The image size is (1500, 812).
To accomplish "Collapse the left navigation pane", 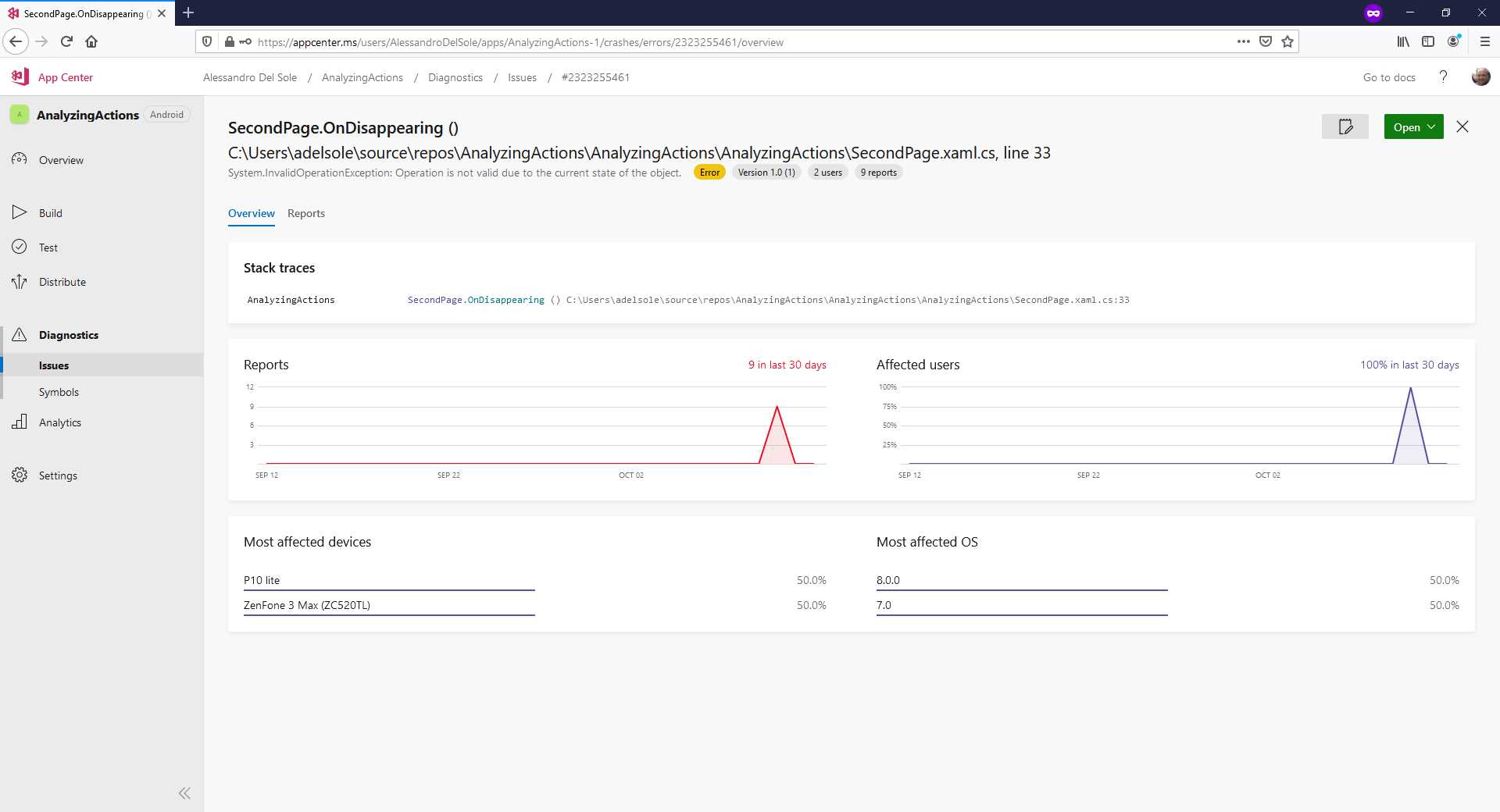I will (x=184, y=792).
